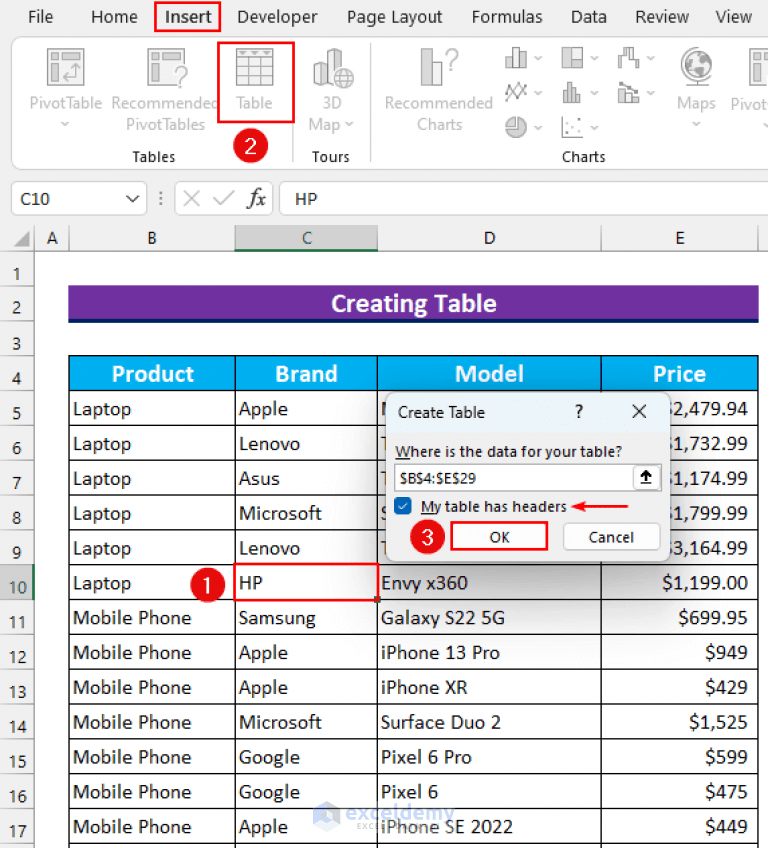The image size is (768, 848).
Task: Switch to the View tab
Action: click(x=733, y=17)
